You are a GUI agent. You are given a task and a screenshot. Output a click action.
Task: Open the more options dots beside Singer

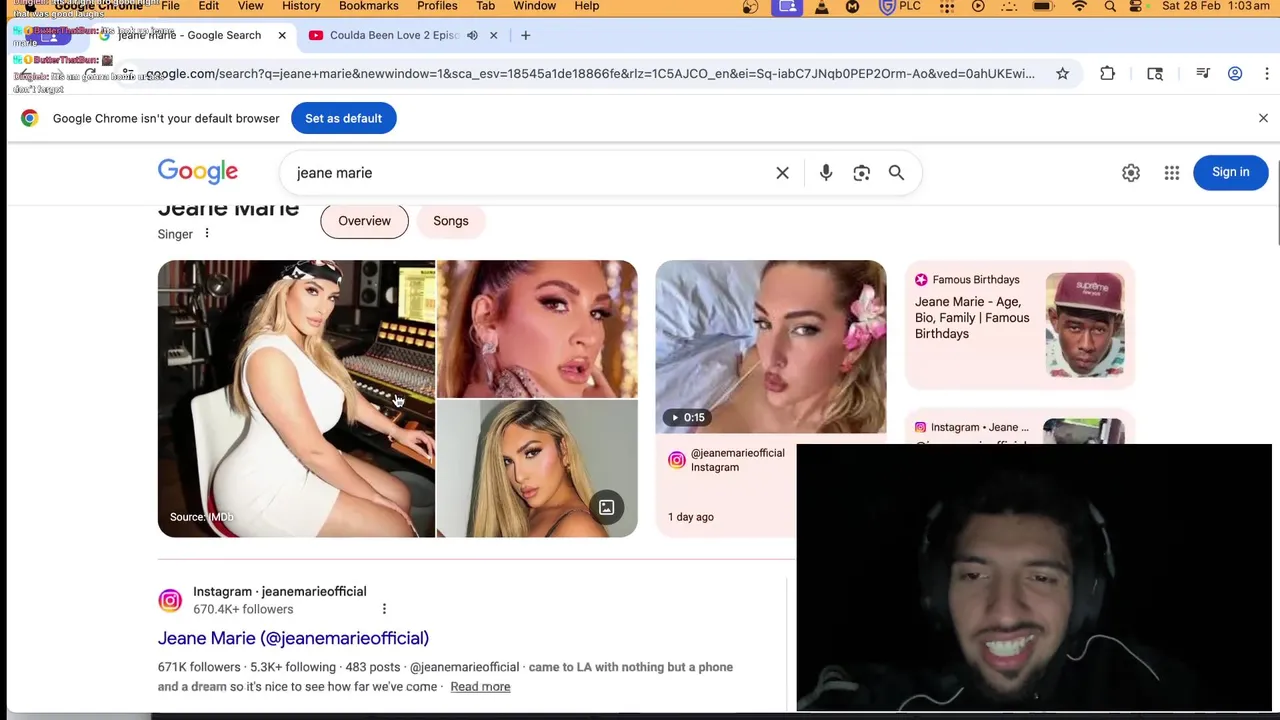(x=207, y=234)
